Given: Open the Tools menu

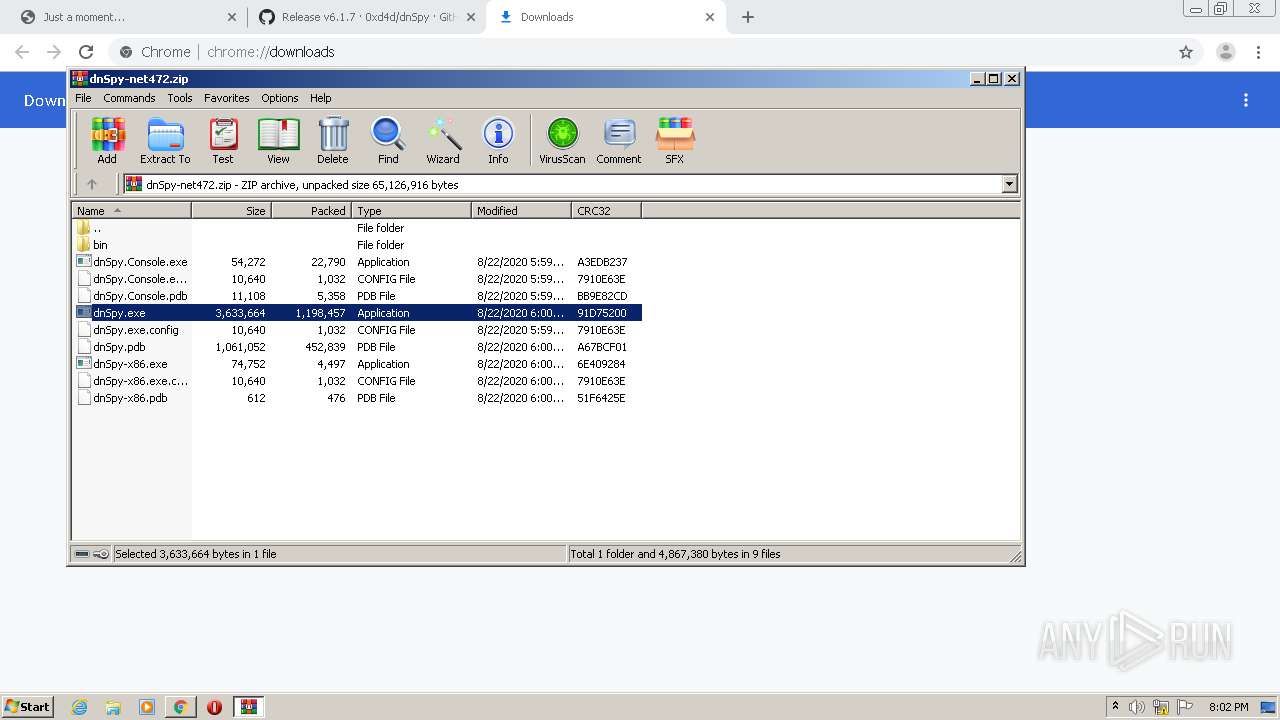Looking at the screenshot, I should tap(180, 98).
